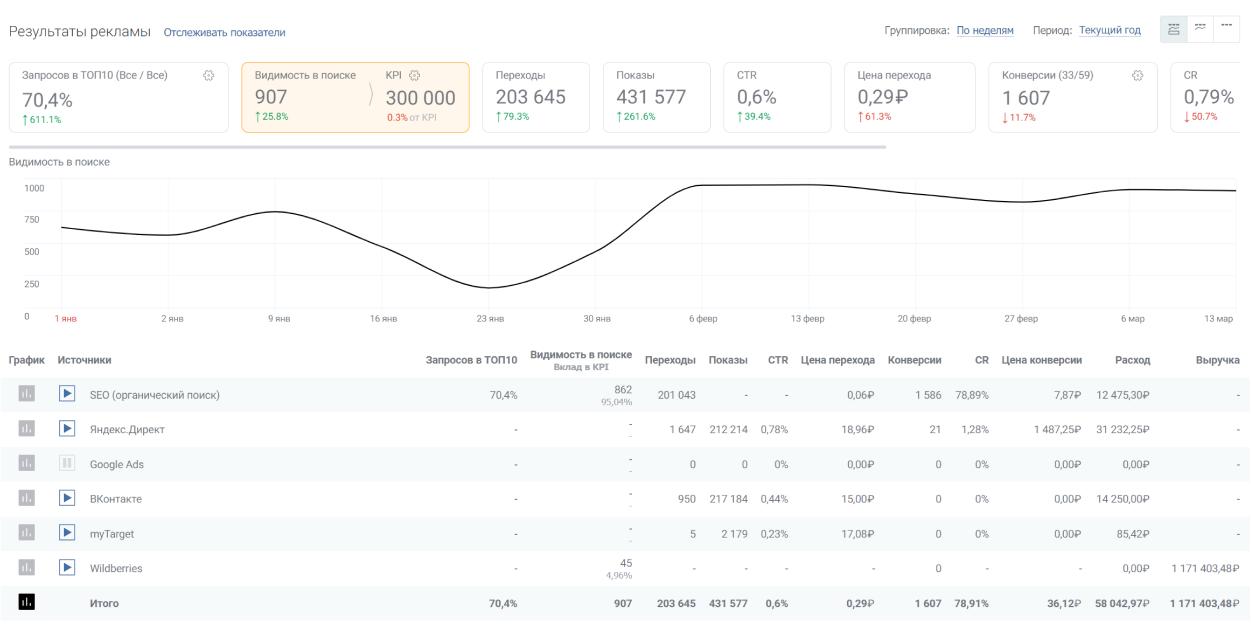Open settings gear on Запросов в ТОП10 card
The width and height of the screenshot is (1251, 624).
point(208,75)
